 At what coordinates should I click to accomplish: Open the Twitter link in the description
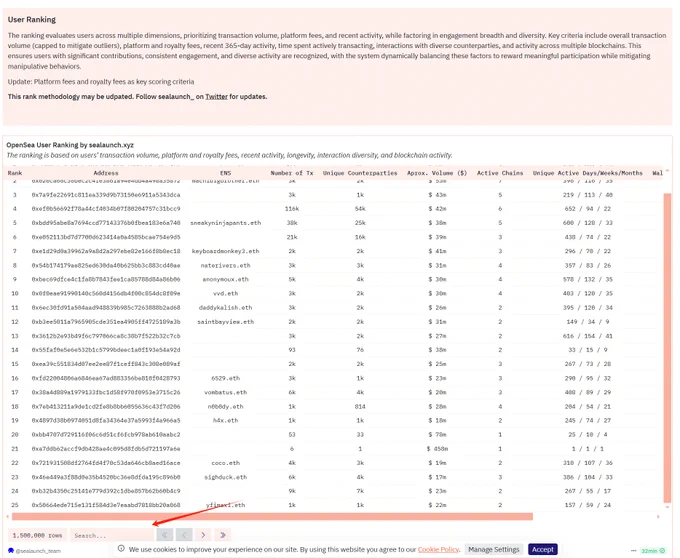216,96
